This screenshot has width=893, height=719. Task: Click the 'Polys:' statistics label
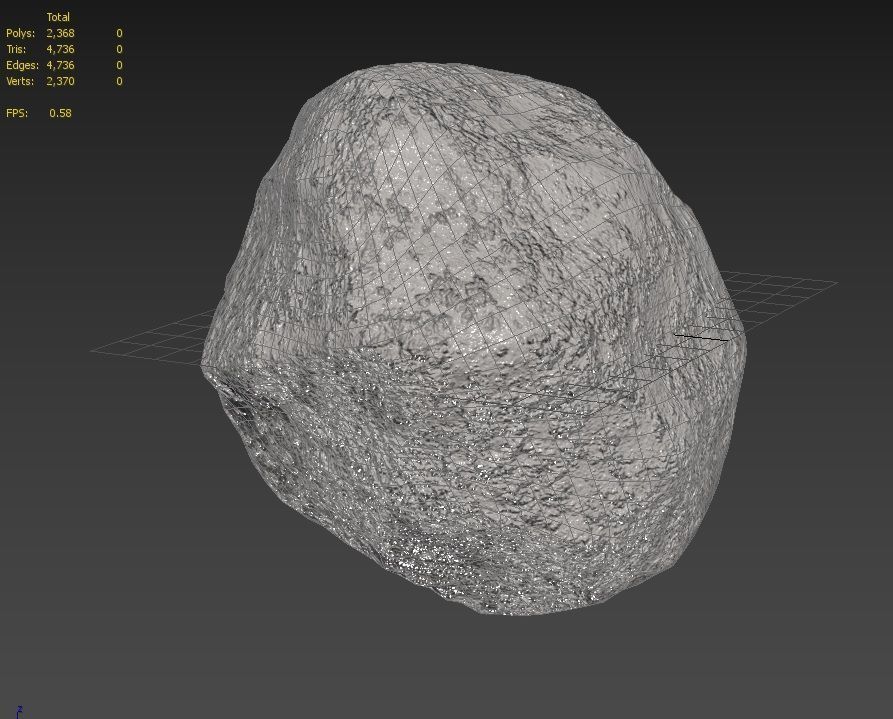pyautogui.click(x=21, y=34)
